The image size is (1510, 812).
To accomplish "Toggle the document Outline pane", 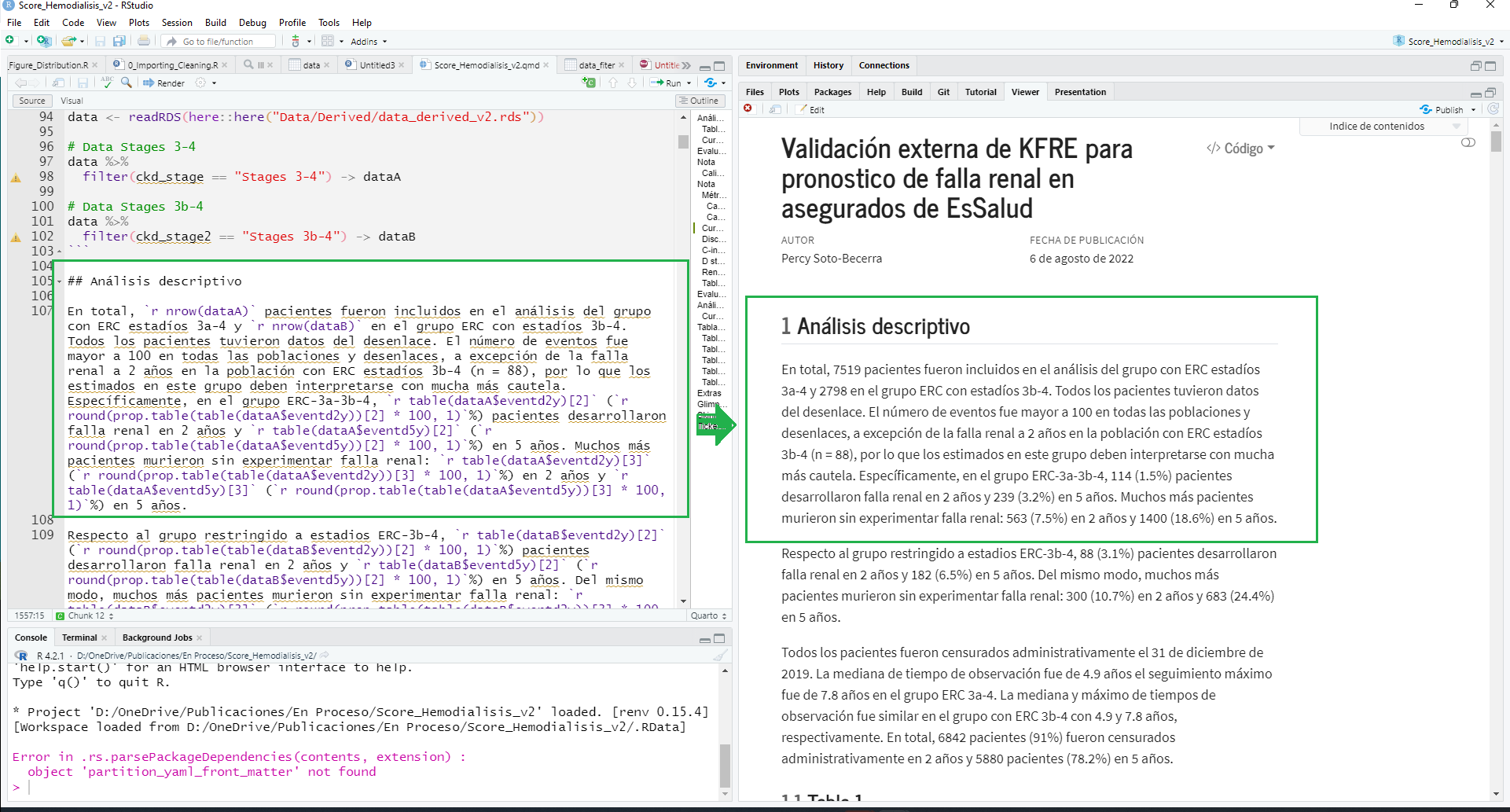I will coord(699,101).
